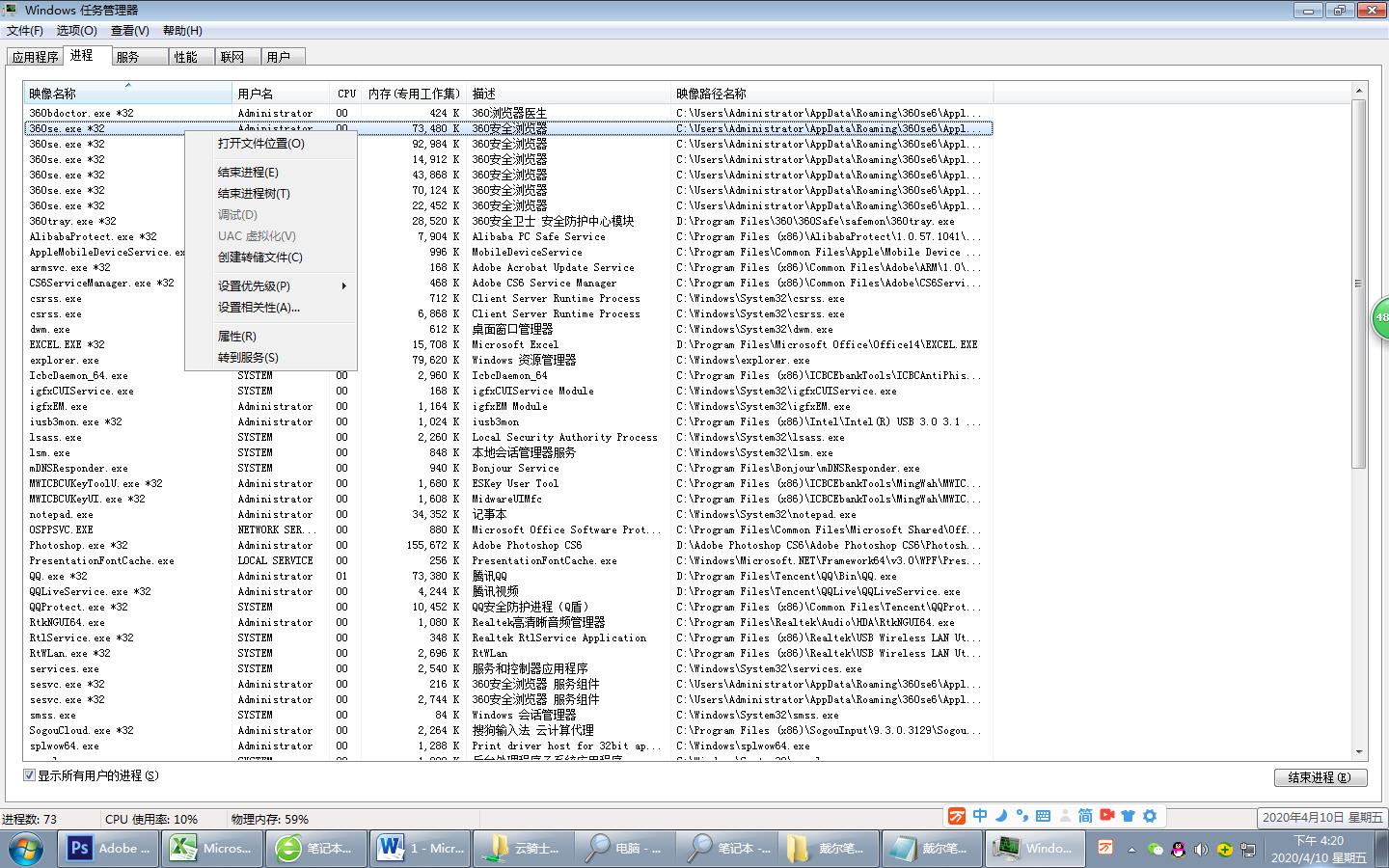Switch to the 应用程序 tab

[x=35, y=57]
